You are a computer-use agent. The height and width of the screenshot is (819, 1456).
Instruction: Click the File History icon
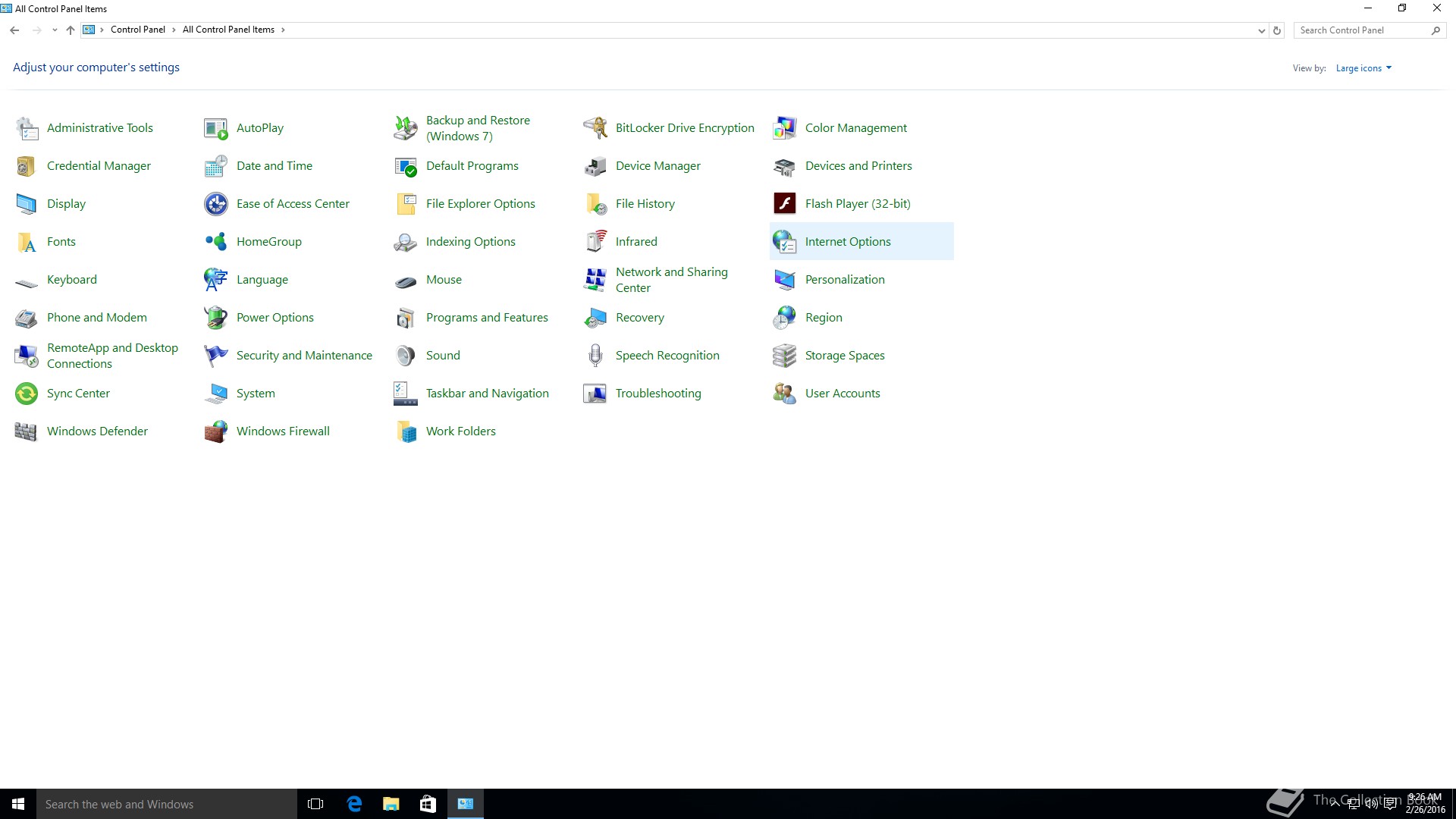pos(595,204)
